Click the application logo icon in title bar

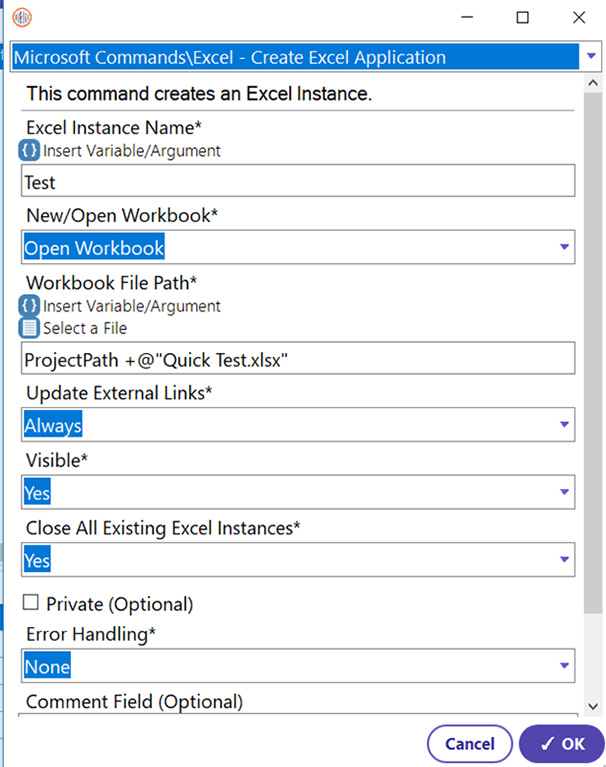click(22, 18)
